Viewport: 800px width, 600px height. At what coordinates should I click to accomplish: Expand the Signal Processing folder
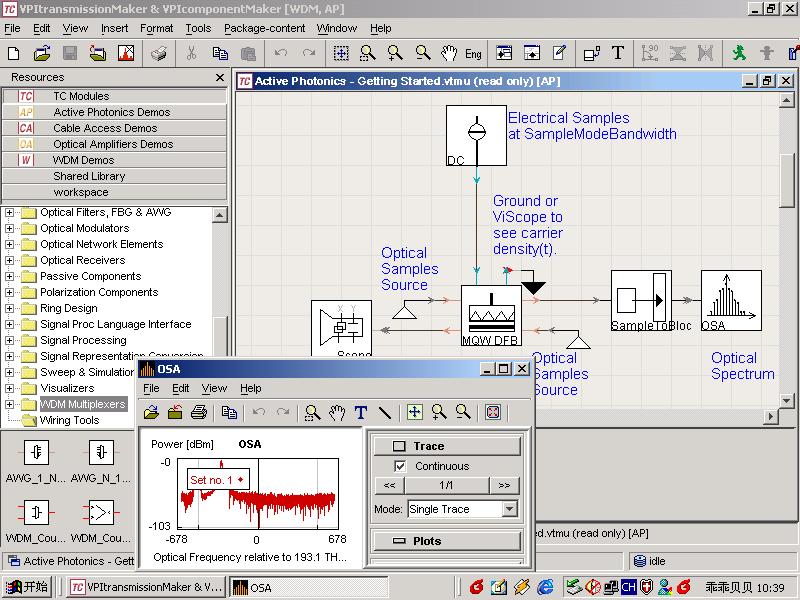tap(9, 340)
